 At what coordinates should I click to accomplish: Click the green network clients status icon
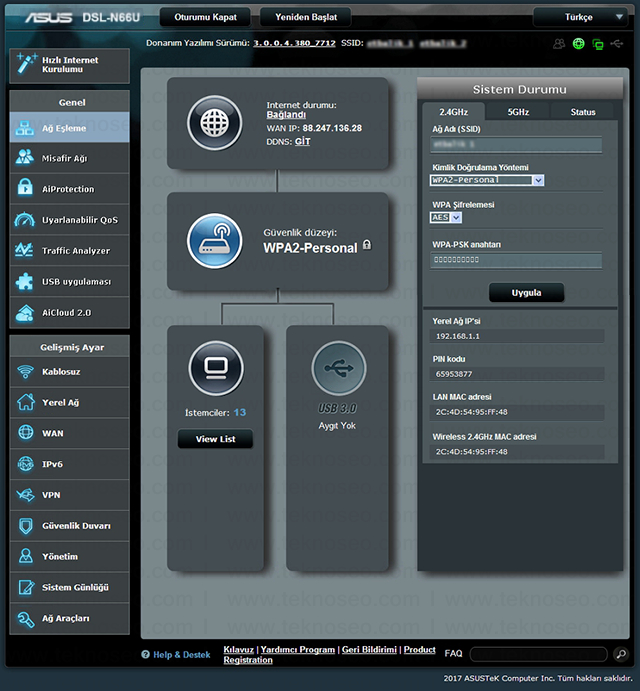(598, 44)
